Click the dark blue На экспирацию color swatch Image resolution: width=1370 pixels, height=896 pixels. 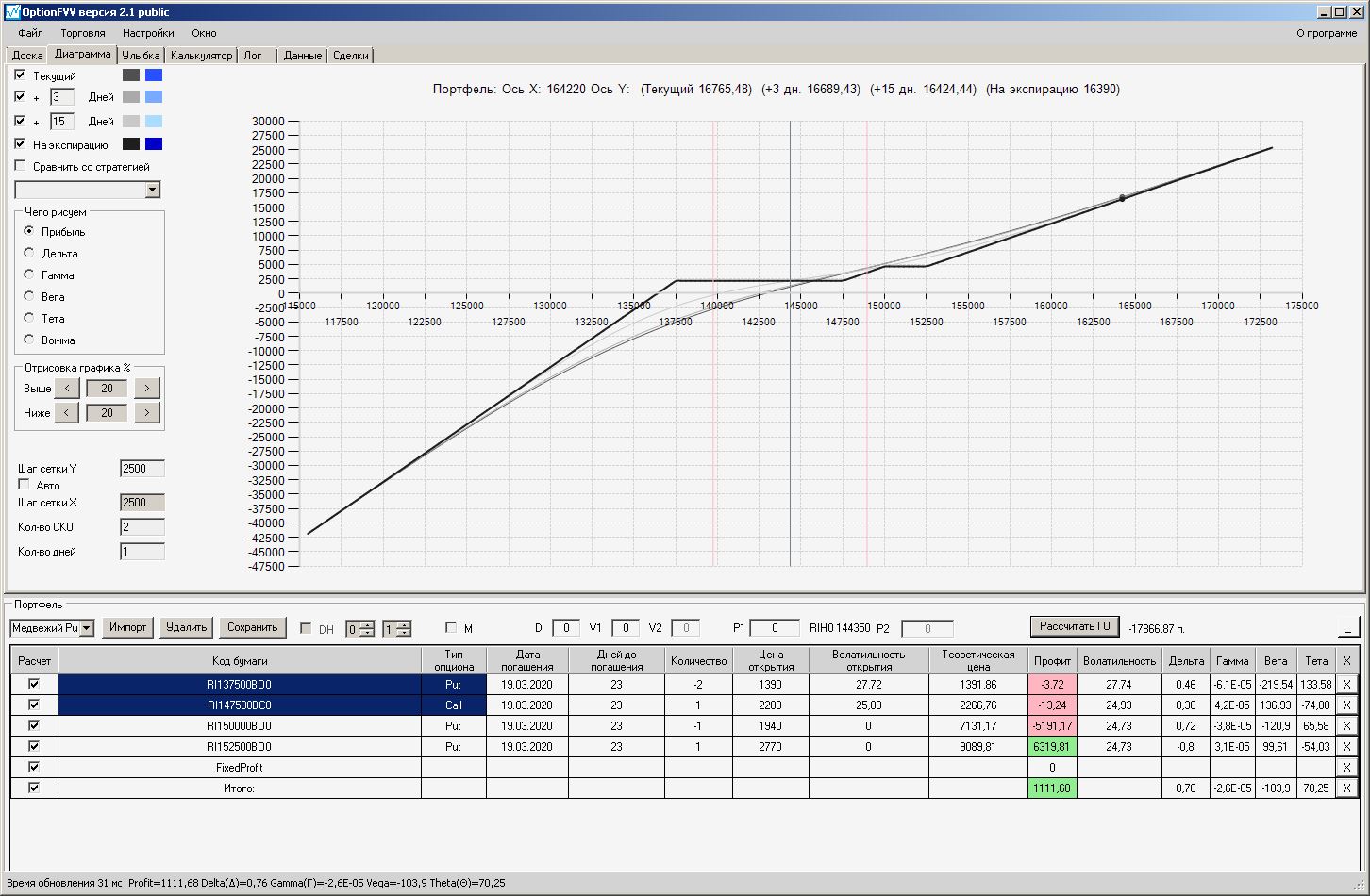point(154,144)
